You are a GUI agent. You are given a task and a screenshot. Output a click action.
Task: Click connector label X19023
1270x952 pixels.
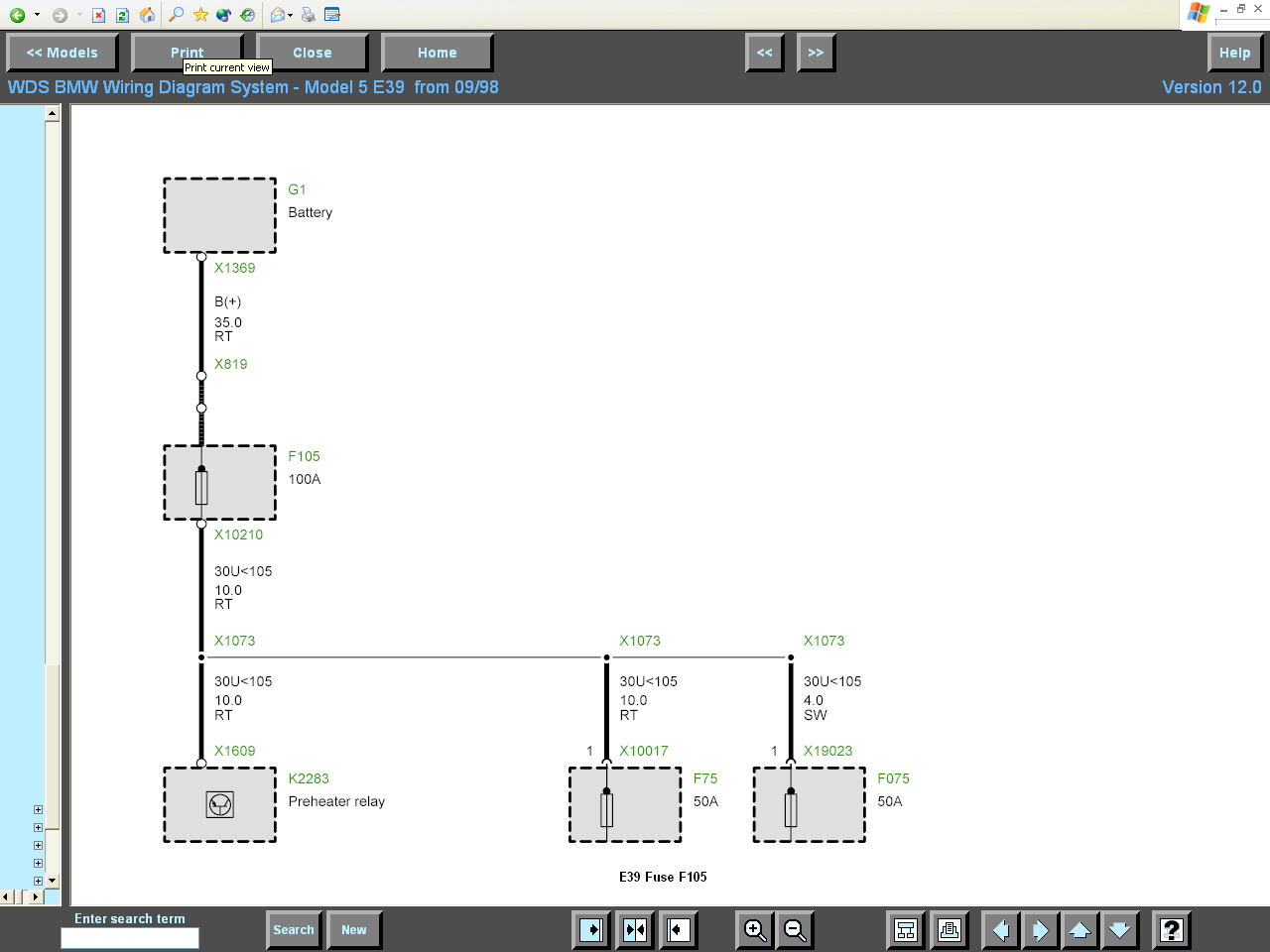click(x=828, y=751)
